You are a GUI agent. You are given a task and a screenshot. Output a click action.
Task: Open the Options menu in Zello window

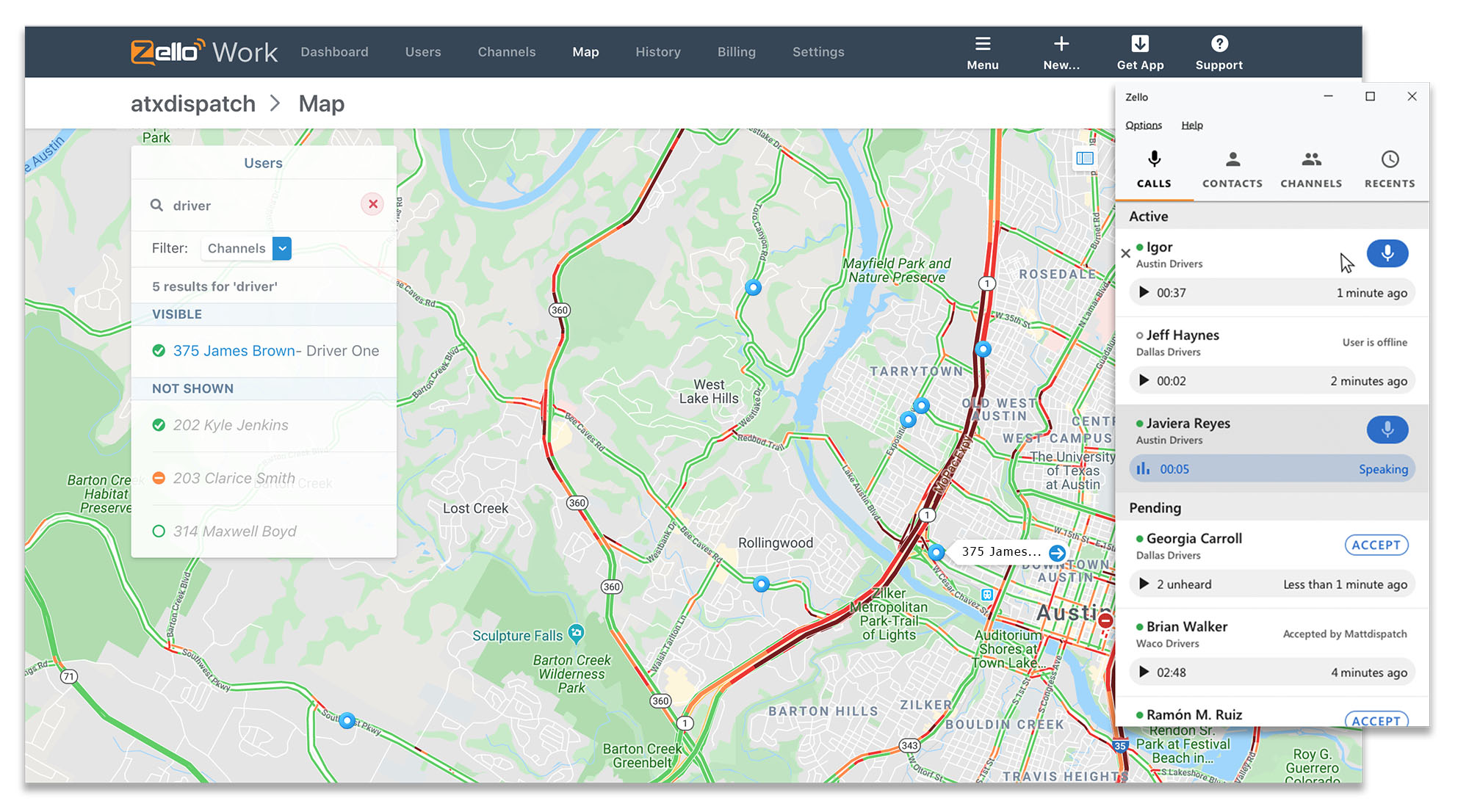[x=1144, y=126]
